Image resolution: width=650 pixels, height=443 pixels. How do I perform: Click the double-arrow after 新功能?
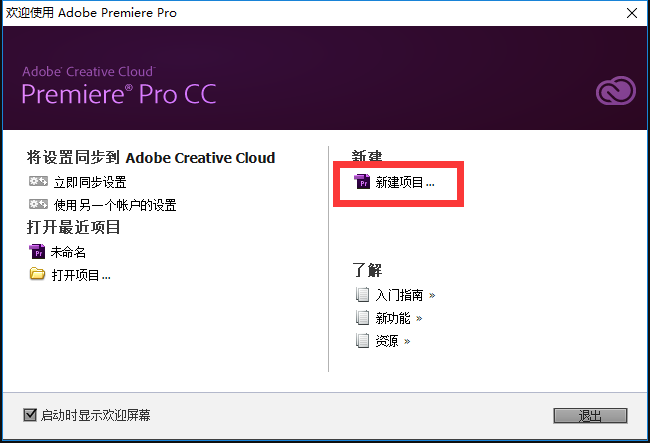click(419, 318)
